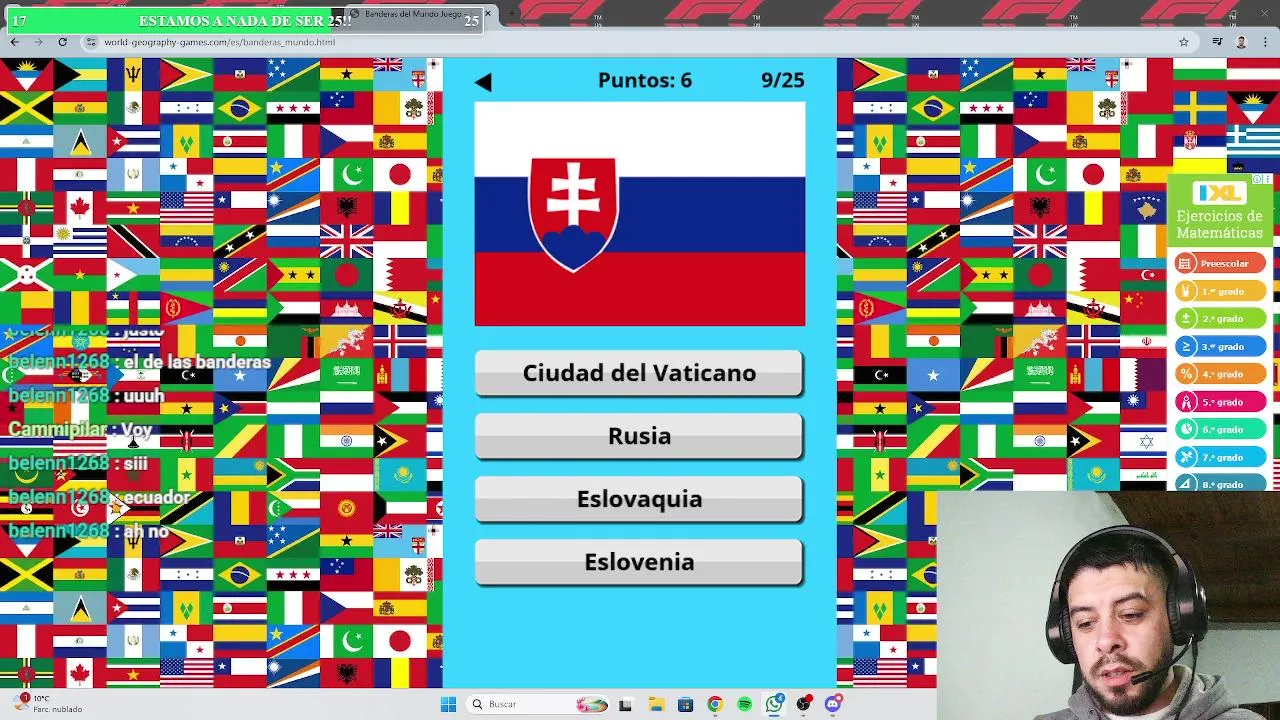Open Google Chrome from the taskbar

click(x=715, y=704)
